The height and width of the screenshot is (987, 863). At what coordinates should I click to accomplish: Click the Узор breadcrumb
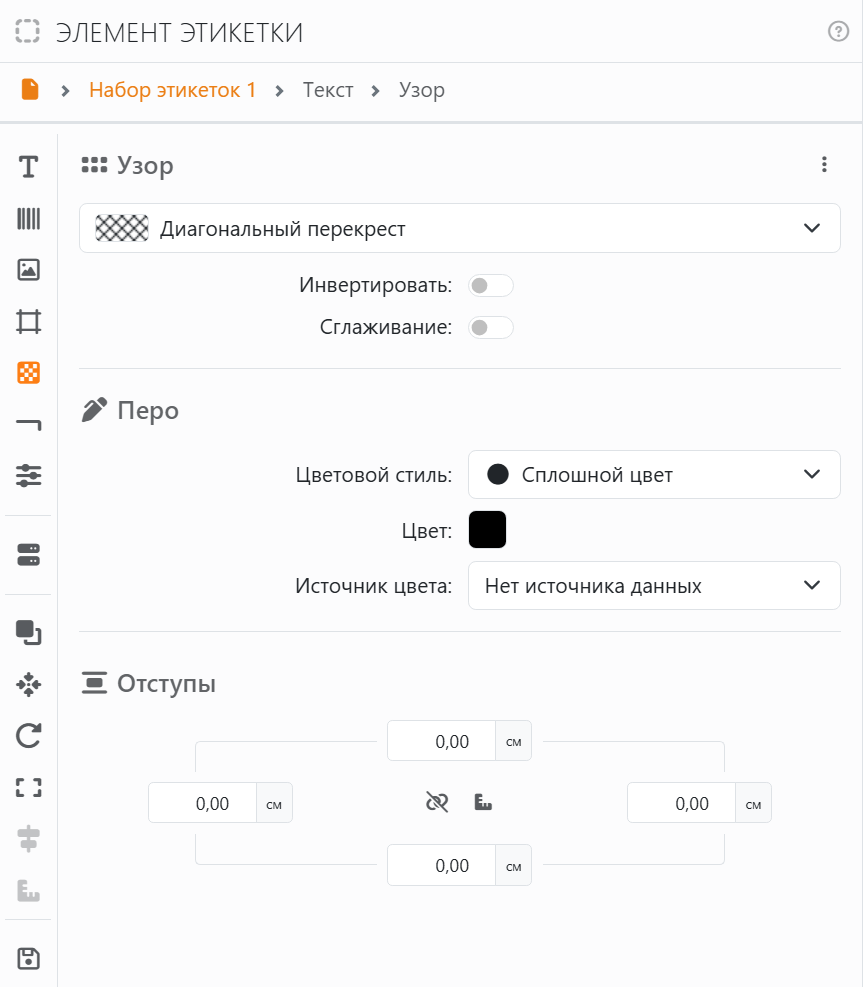click(x=422, y=90)
